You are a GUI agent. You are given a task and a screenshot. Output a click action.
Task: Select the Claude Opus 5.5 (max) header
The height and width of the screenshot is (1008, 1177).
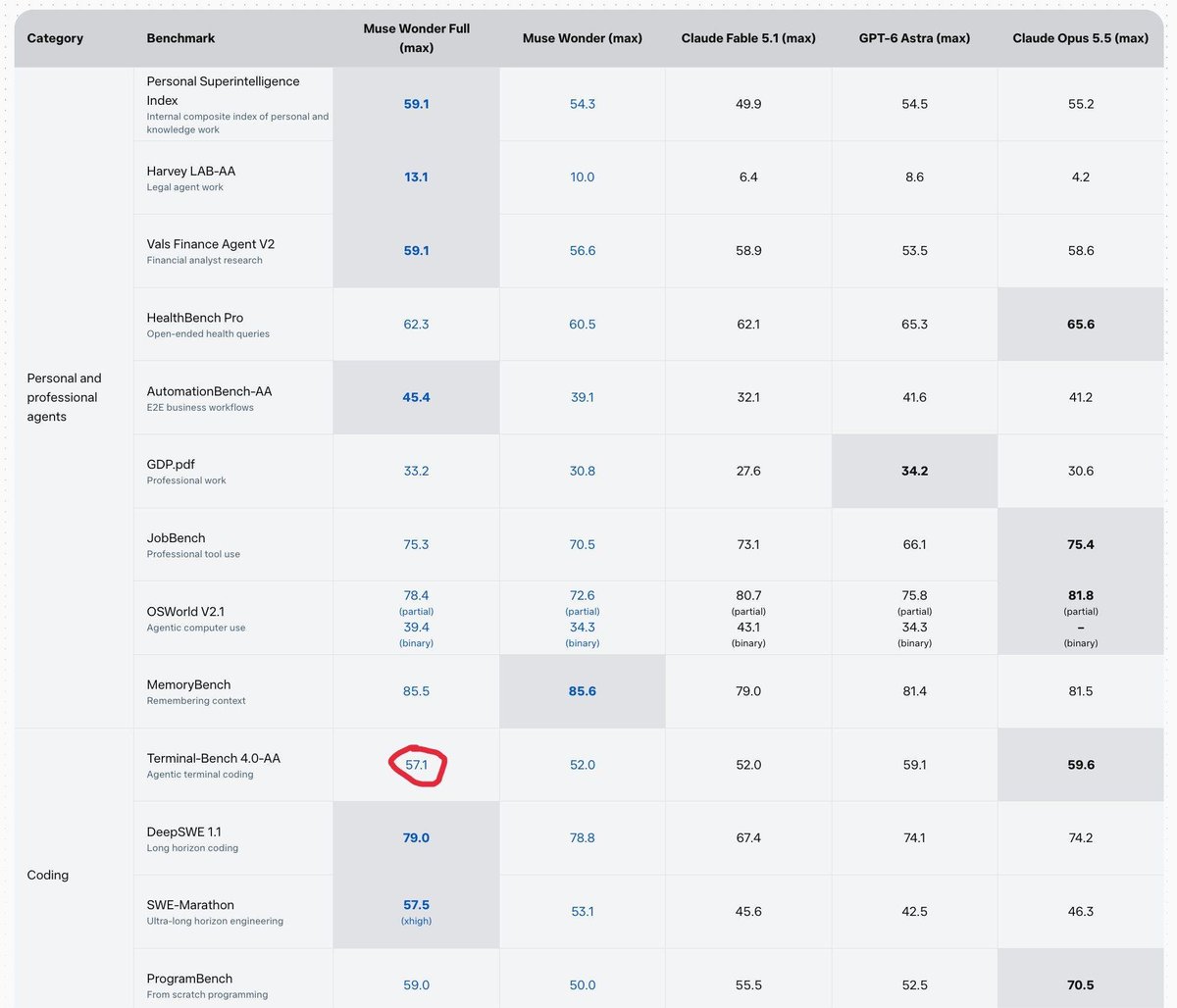pos(1080,38)
